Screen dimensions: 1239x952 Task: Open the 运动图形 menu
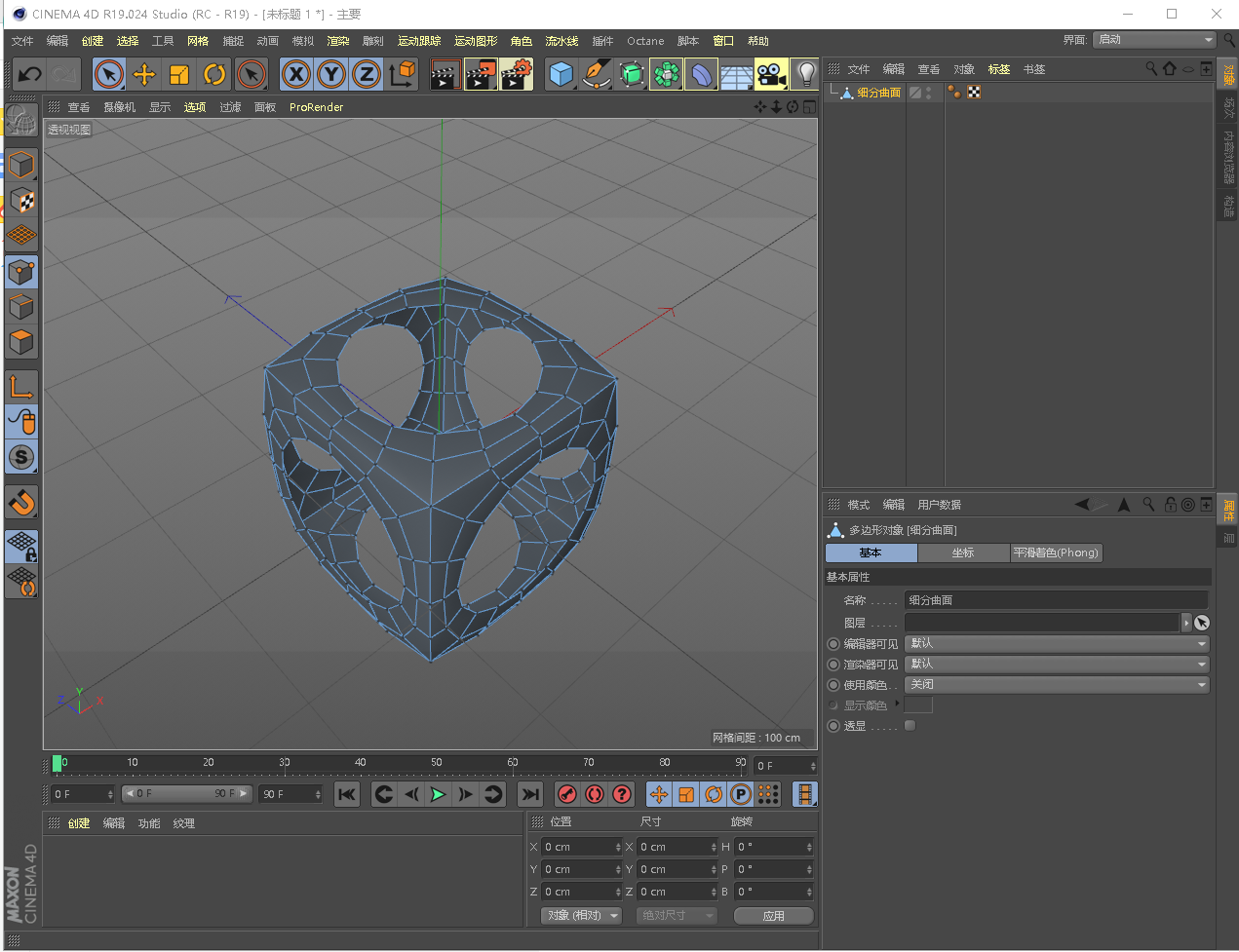pyautogui.click(x=476, y=41)
